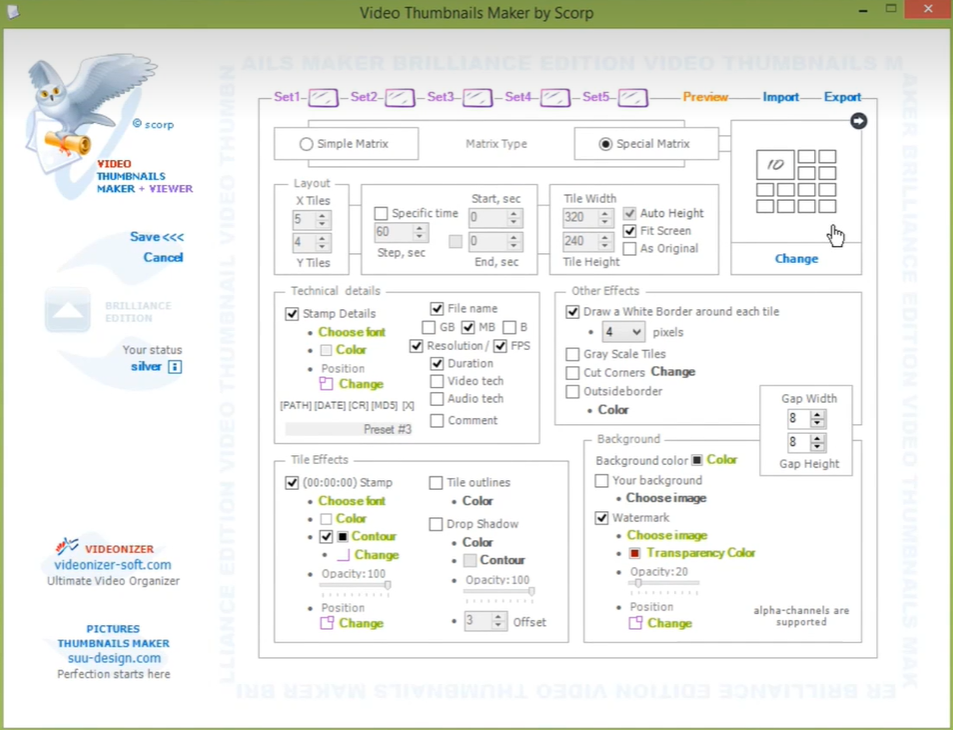Select the Set1 preset icon

(323, 97)
